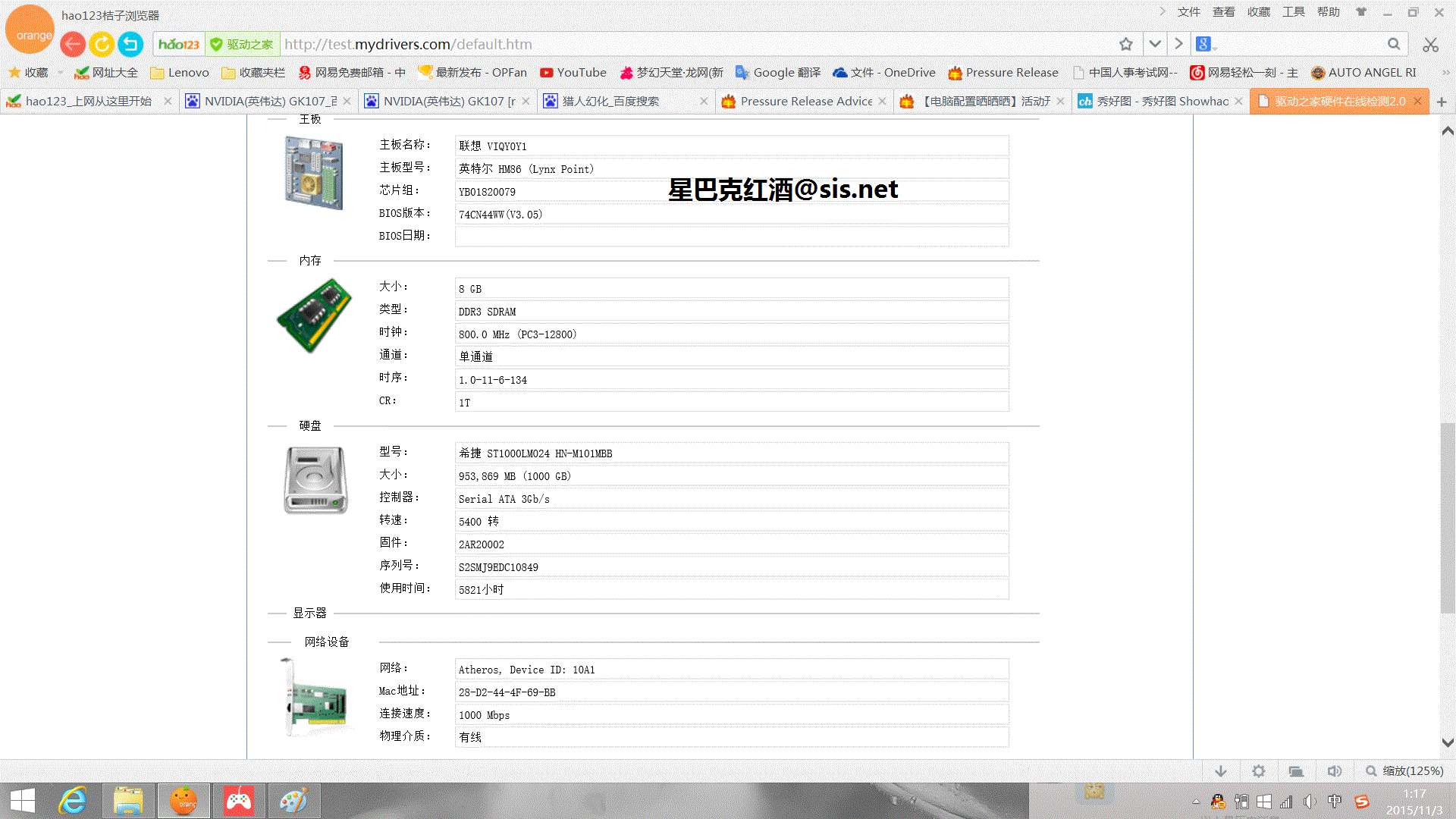Open the 收藏 menu
This screenshot has height=819, width=1456.
coord(1258,12)
